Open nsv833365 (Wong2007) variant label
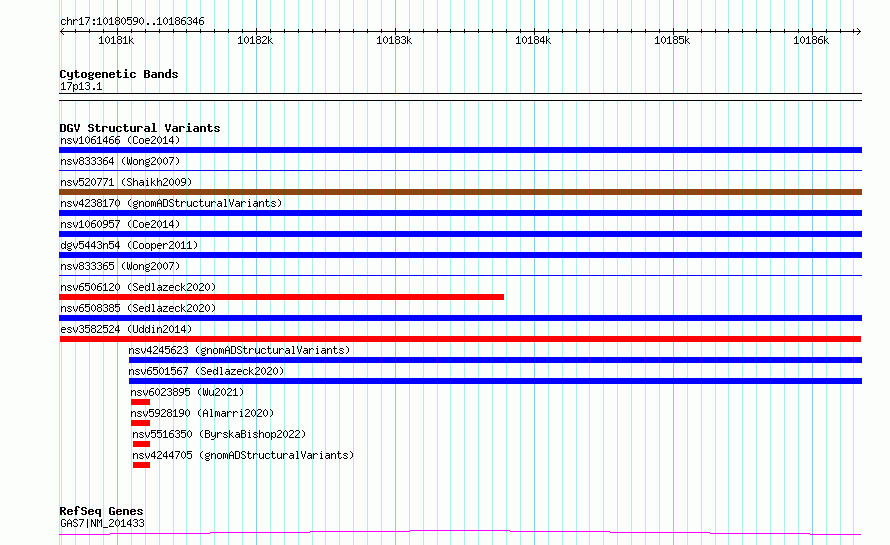This screenshot has width=890, height=545. coord(120,266)
